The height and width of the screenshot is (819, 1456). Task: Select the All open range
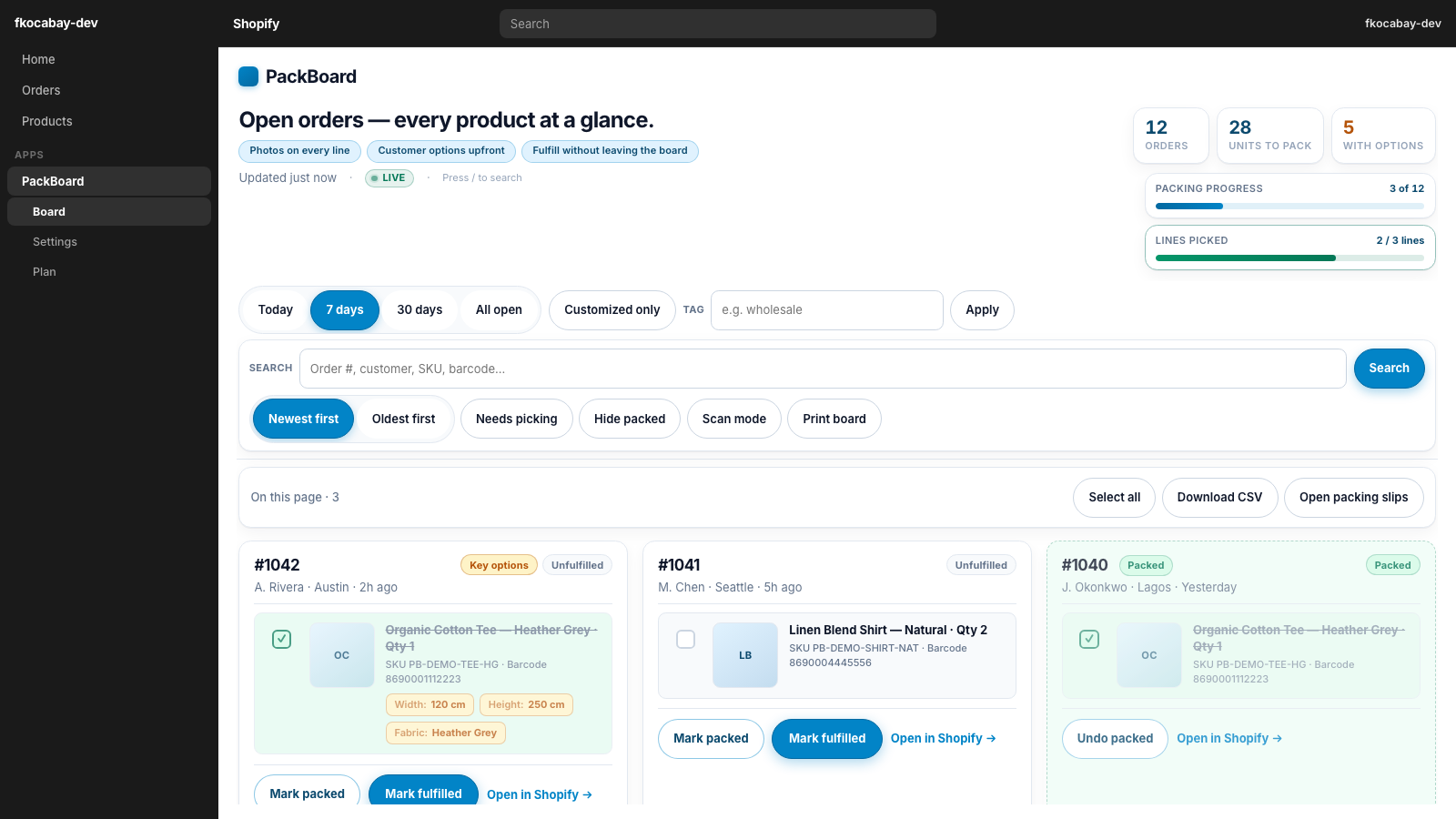tap(499, 310)
